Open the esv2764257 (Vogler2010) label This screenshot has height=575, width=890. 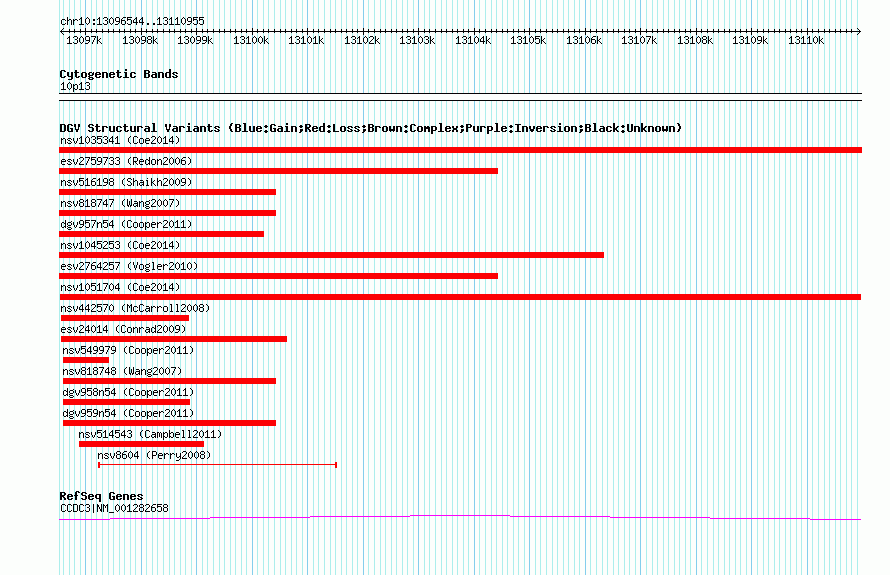pyautogui.click(x=129, y=266)
